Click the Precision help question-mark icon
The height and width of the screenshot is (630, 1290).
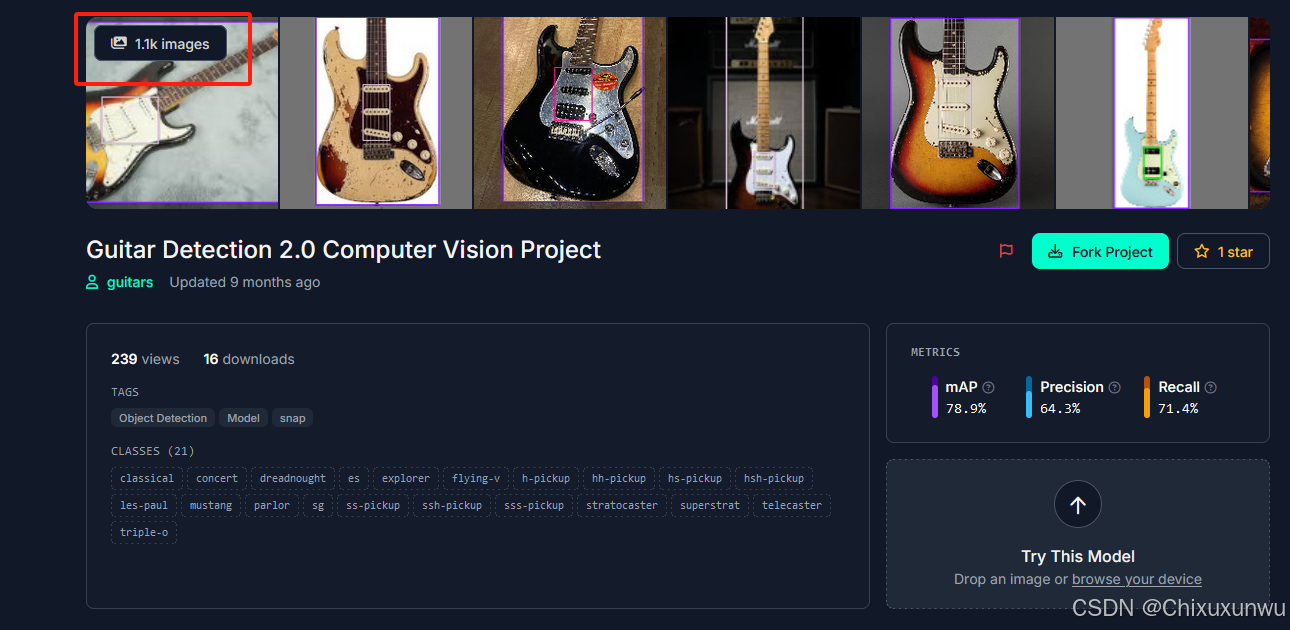1114,388
